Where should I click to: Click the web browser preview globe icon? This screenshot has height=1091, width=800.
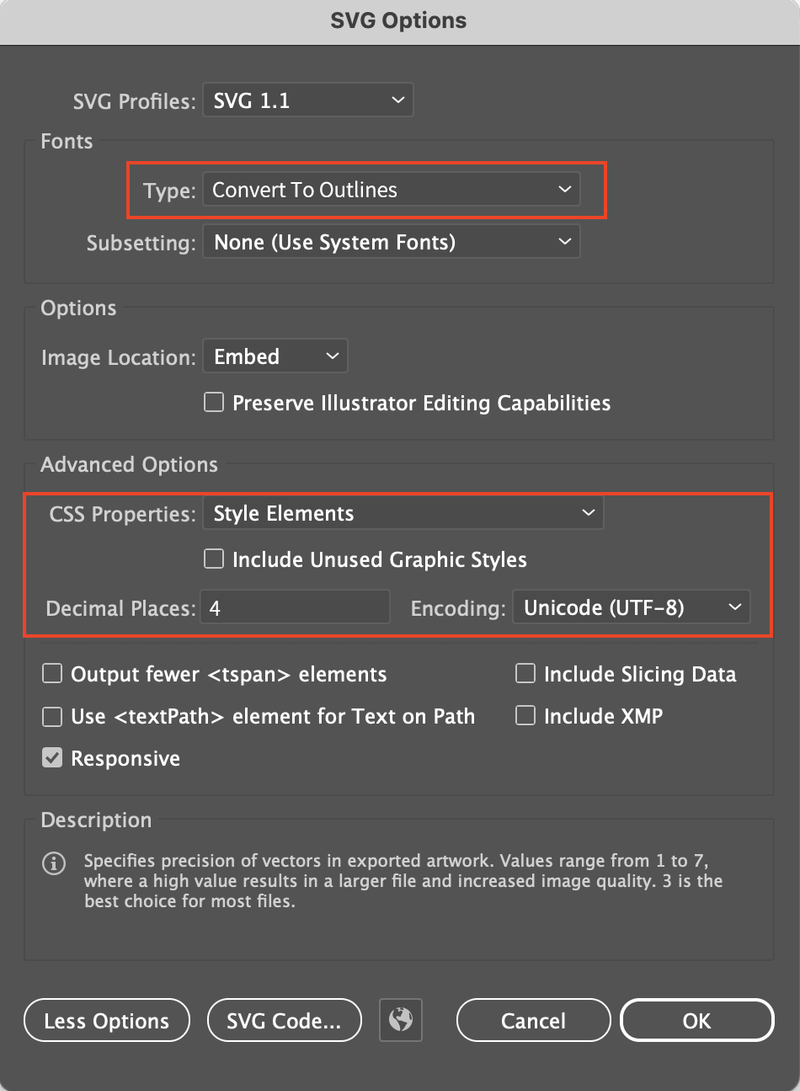point(400,1020)
